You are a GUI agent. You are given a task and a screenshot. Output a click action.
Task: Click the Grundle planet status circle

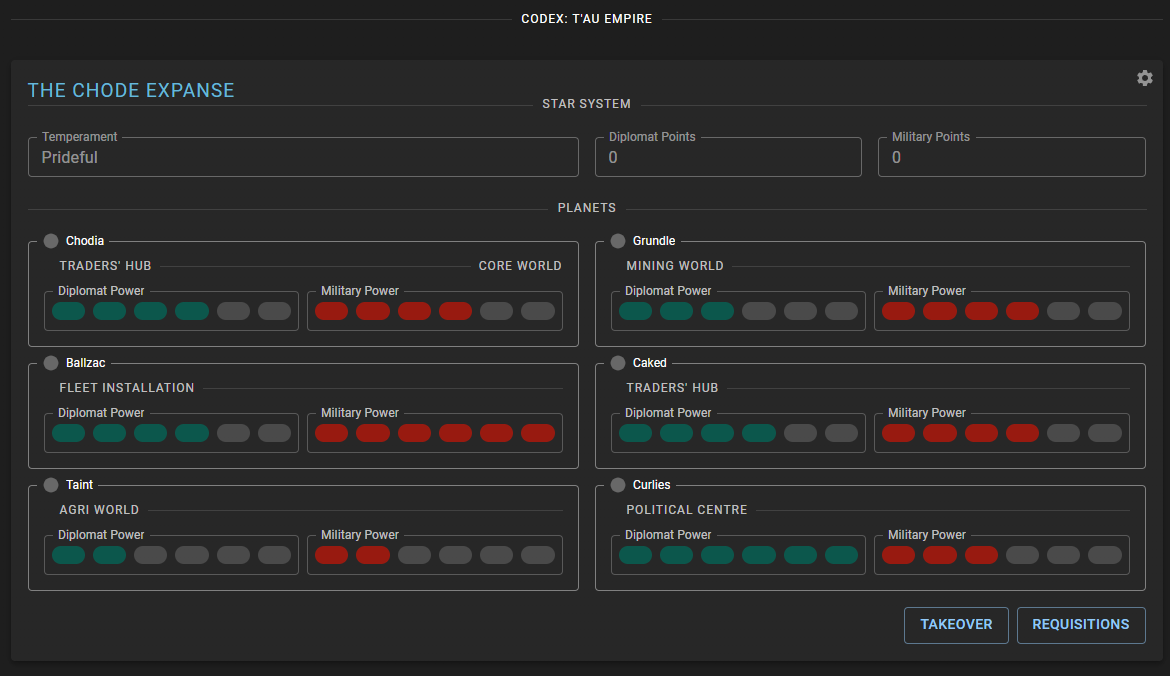pyautogui.click(x=618, y=241)
